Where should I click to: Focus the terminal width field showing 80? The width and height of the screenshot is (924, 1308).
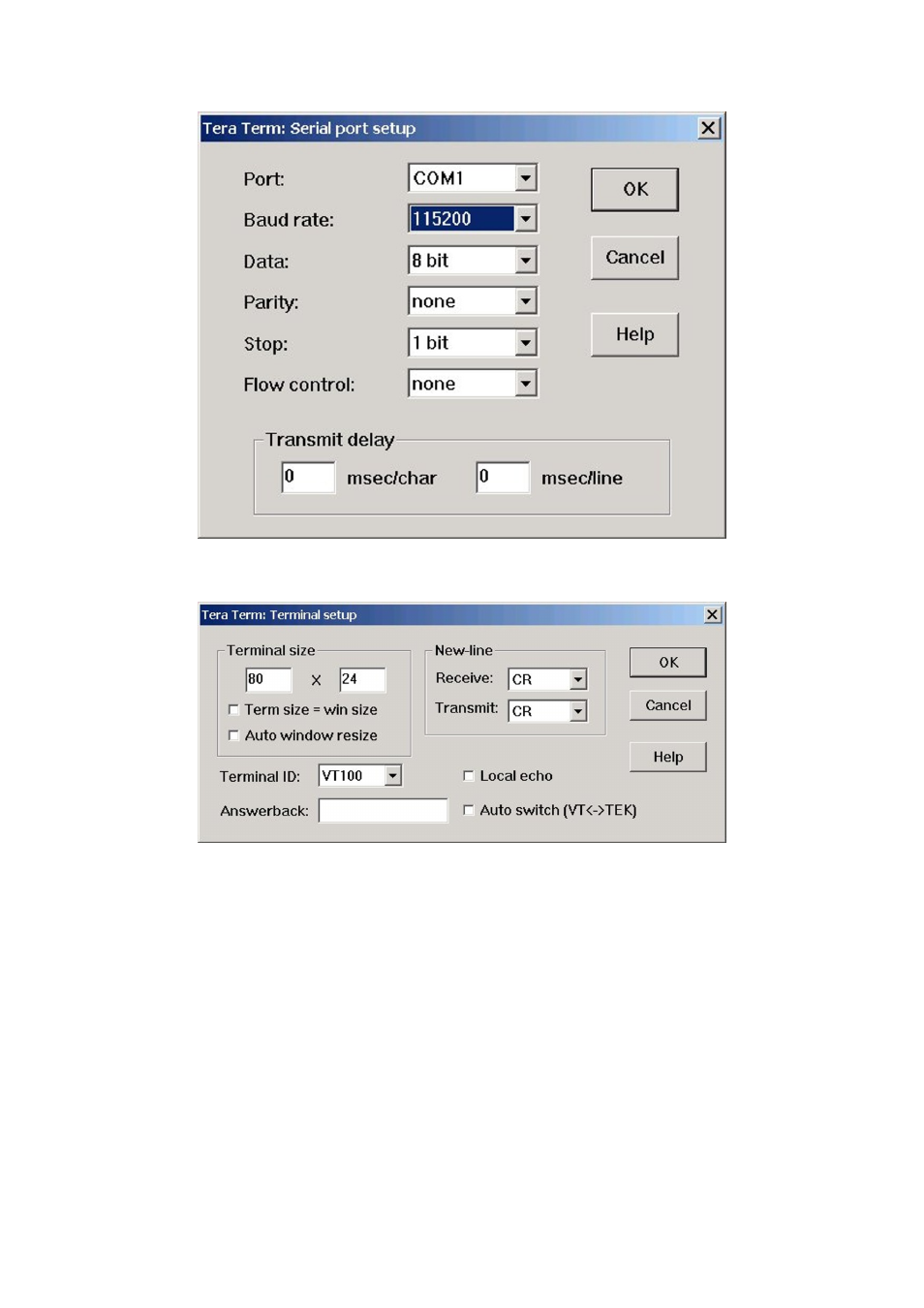coord(268,679)
